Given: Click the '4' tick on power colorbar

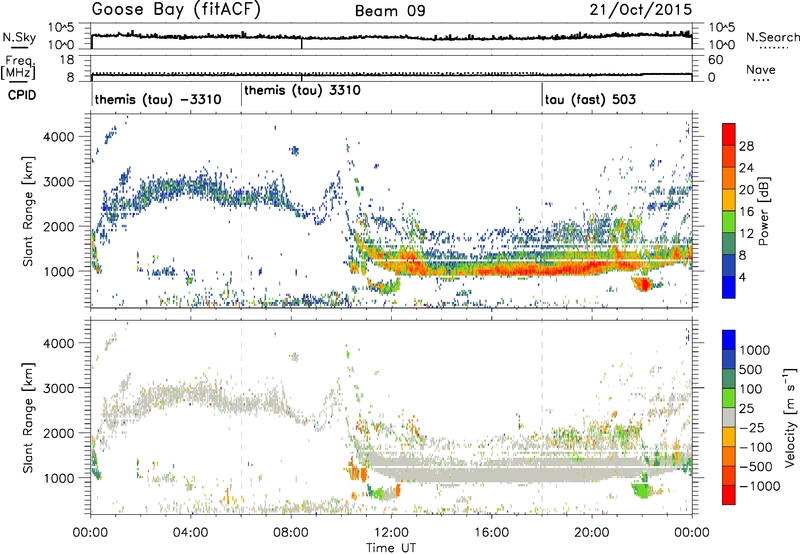Looking at the screenshot, I should tap(743, 278).
